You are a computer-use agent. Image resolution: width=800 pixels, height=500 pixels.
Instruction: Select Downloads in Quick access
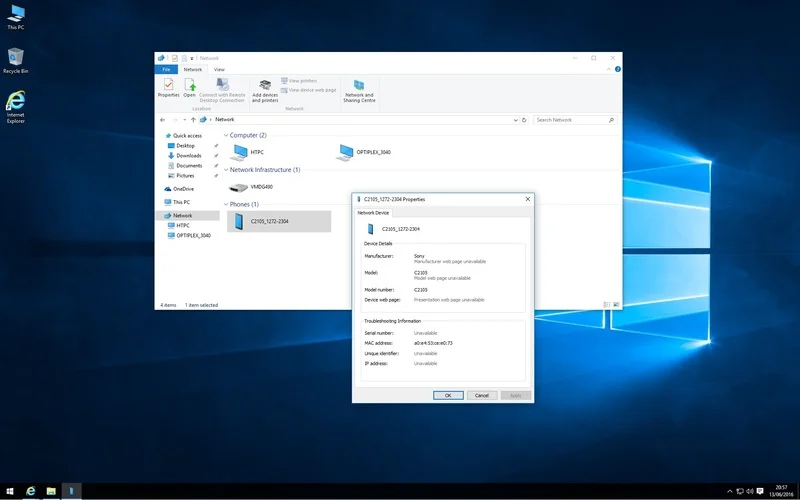coord(189,156)
